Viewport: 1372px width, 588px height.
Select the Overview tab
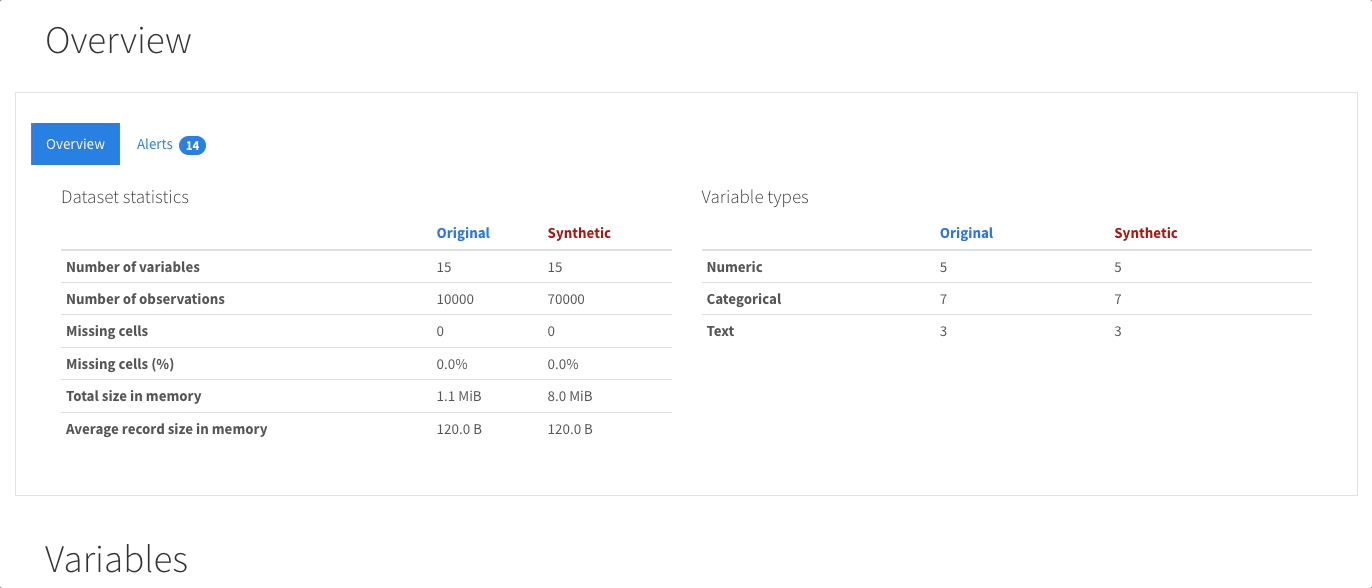[74, 144]
